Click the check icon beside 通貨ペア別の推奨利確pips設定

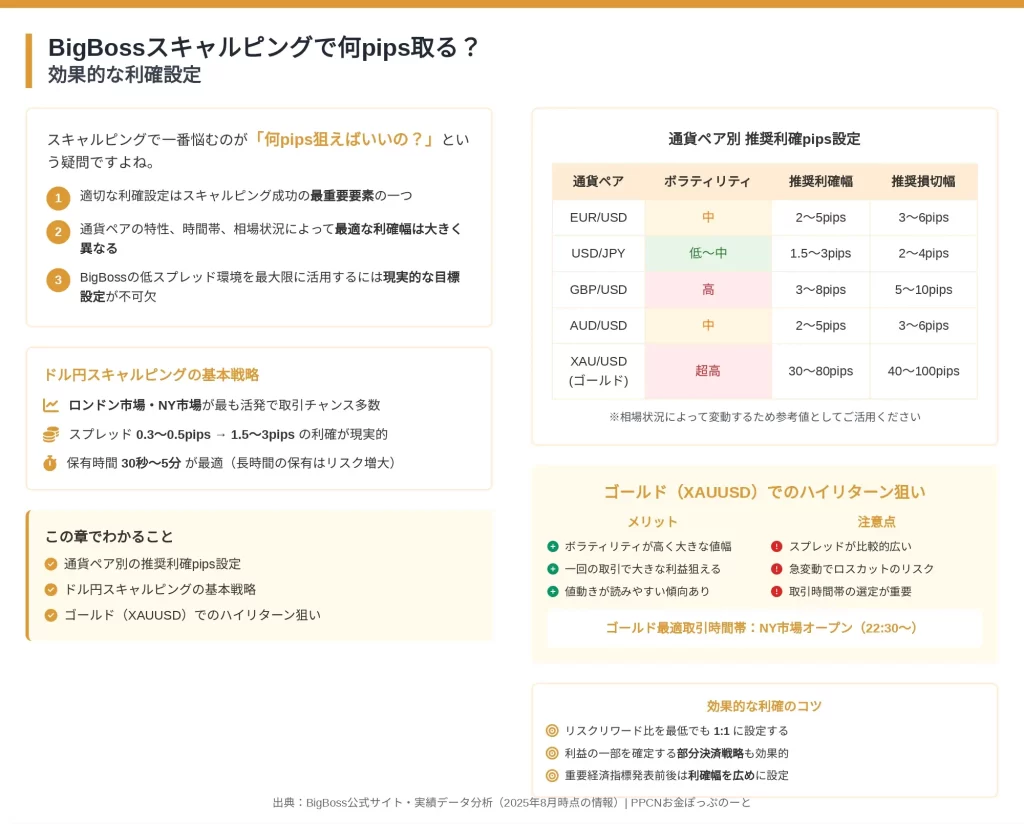51,564
